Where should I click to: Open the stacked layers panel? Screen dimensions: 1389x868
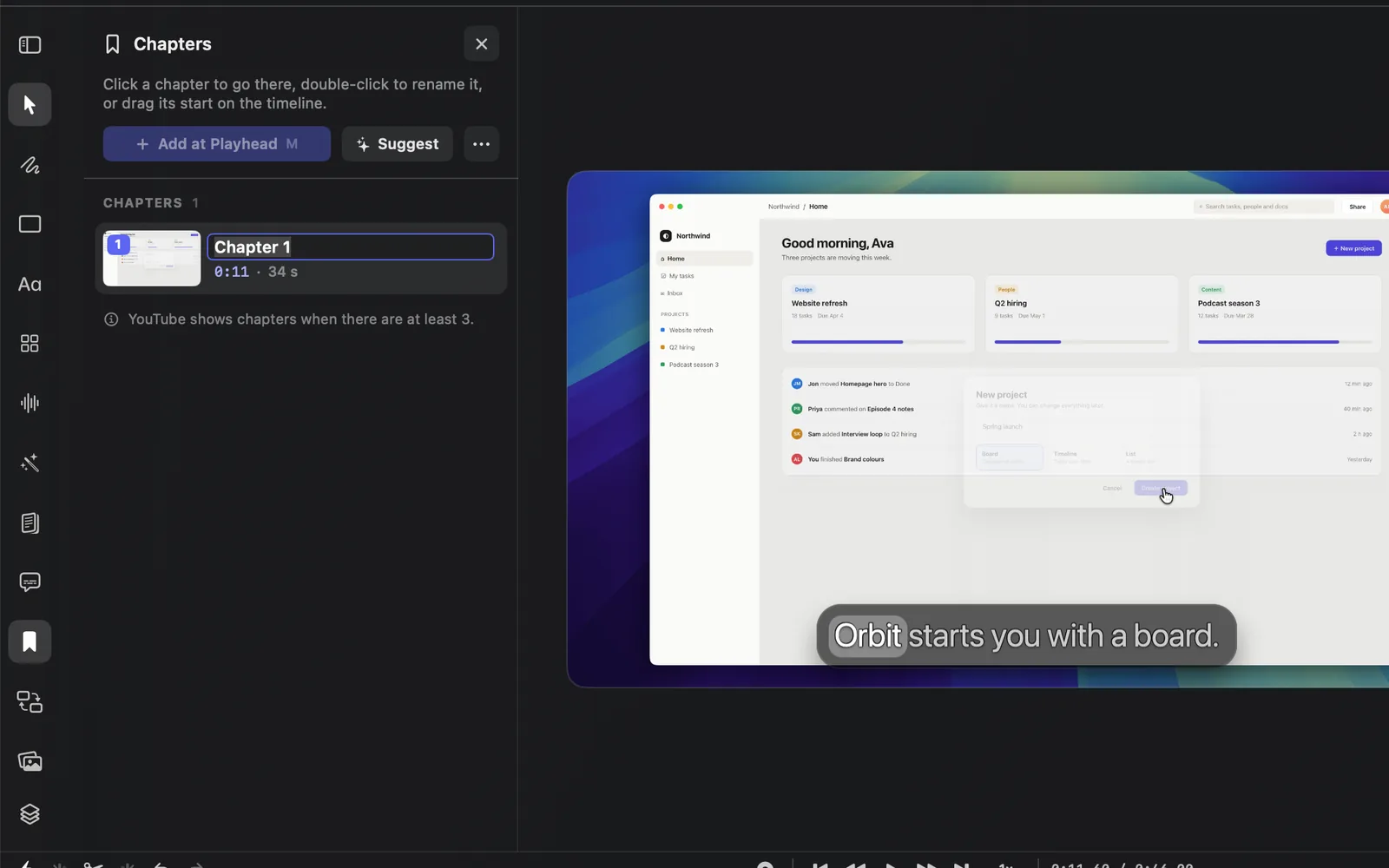[30, 813]
